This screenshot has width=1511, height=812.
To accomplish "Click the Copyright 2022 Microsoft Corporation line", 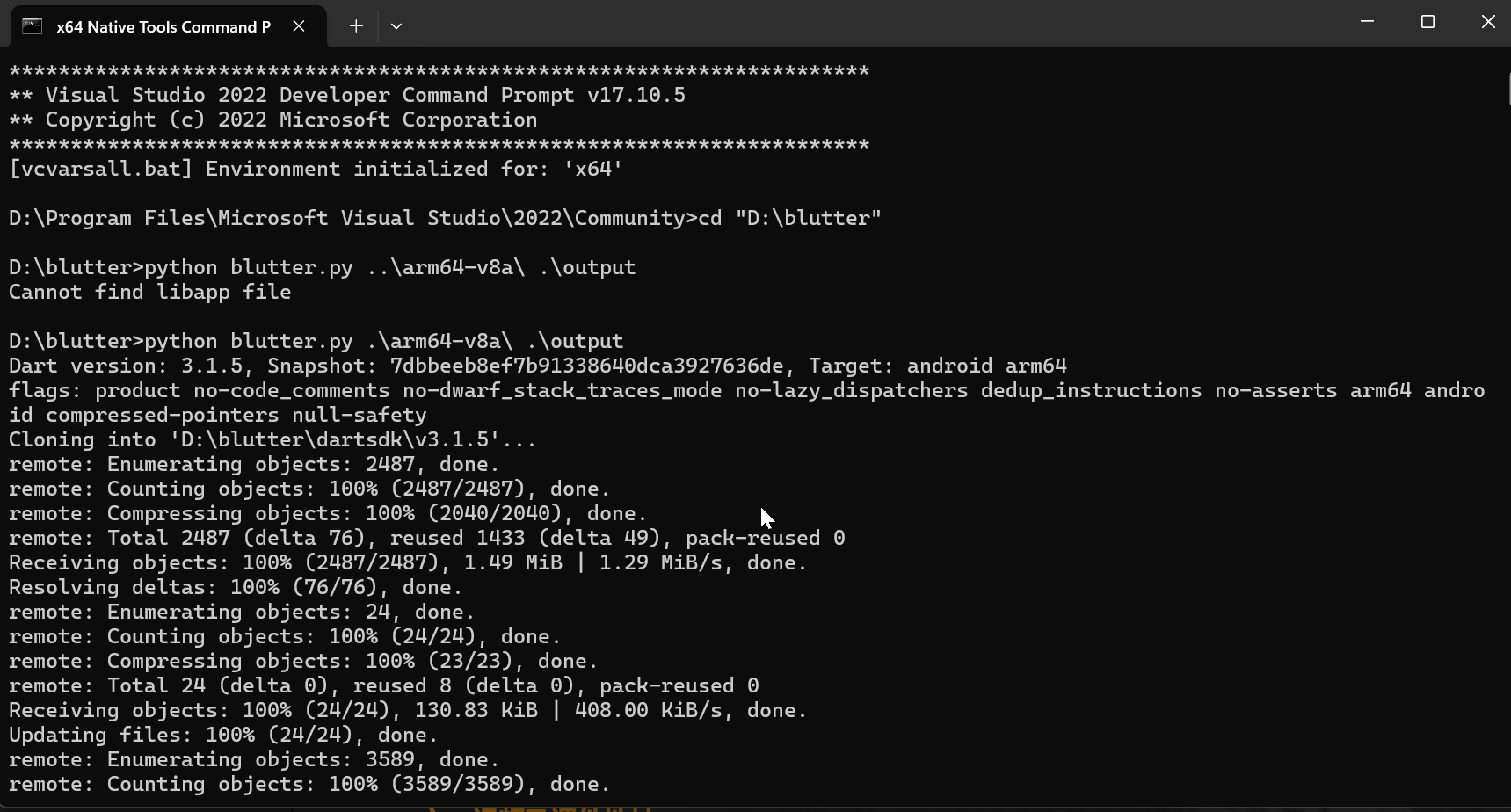I will (x=273, y=120).
